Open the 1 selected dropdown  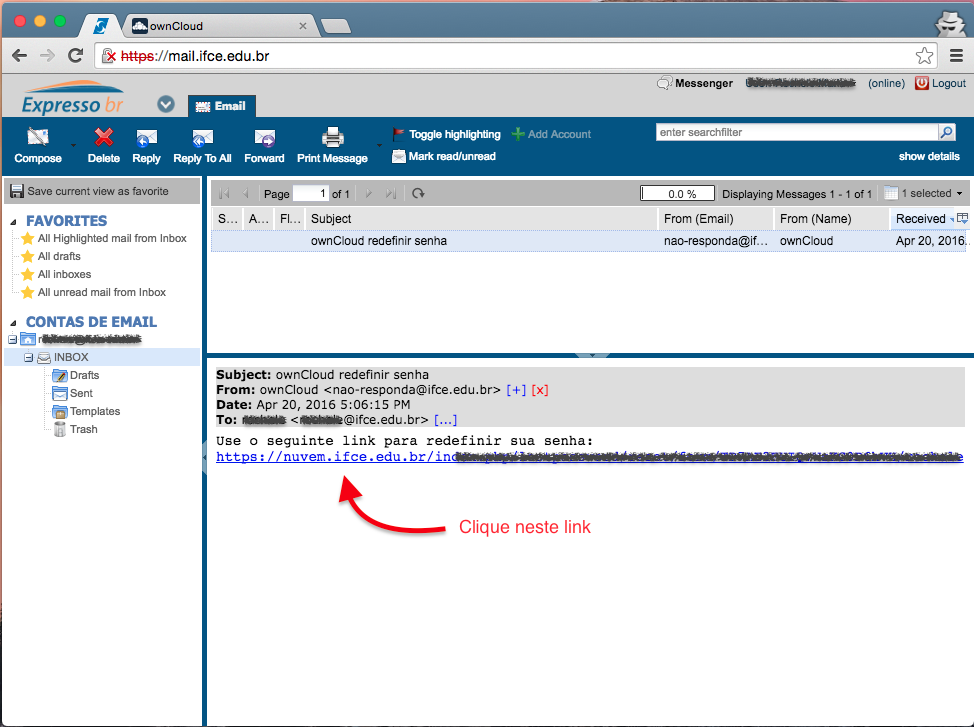pyautogui.click(x=924, y=194)
